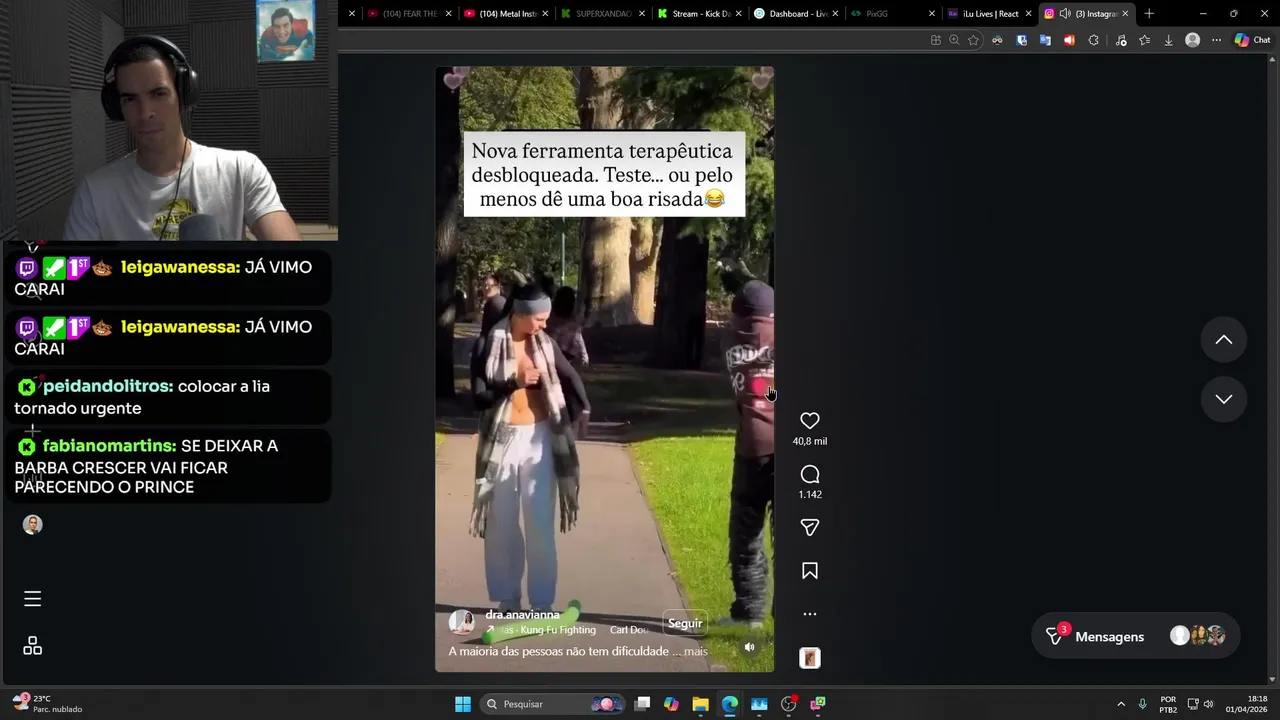
Task: Open the reel's comments (1.142)
Action: click(810, 474)
